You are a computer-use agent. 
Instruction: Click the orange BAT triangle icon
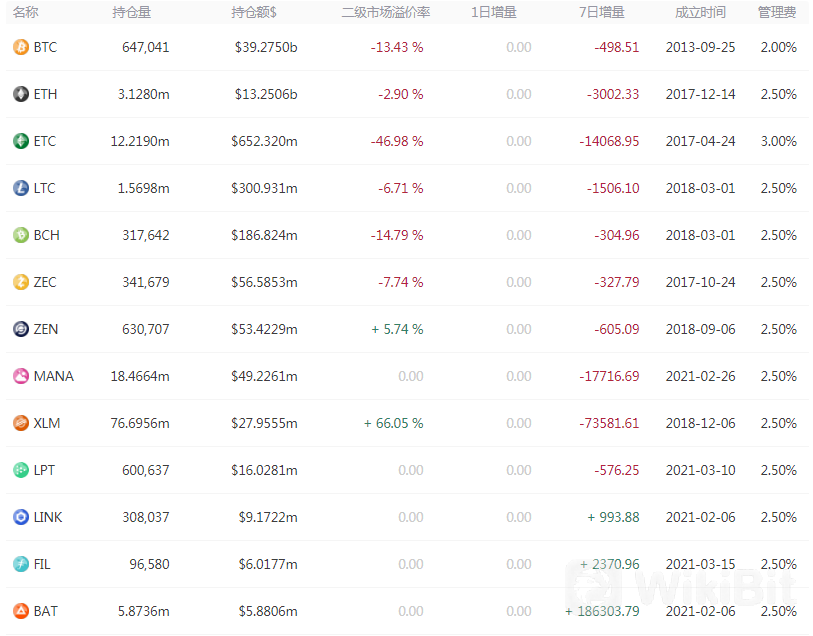point(21,611)
